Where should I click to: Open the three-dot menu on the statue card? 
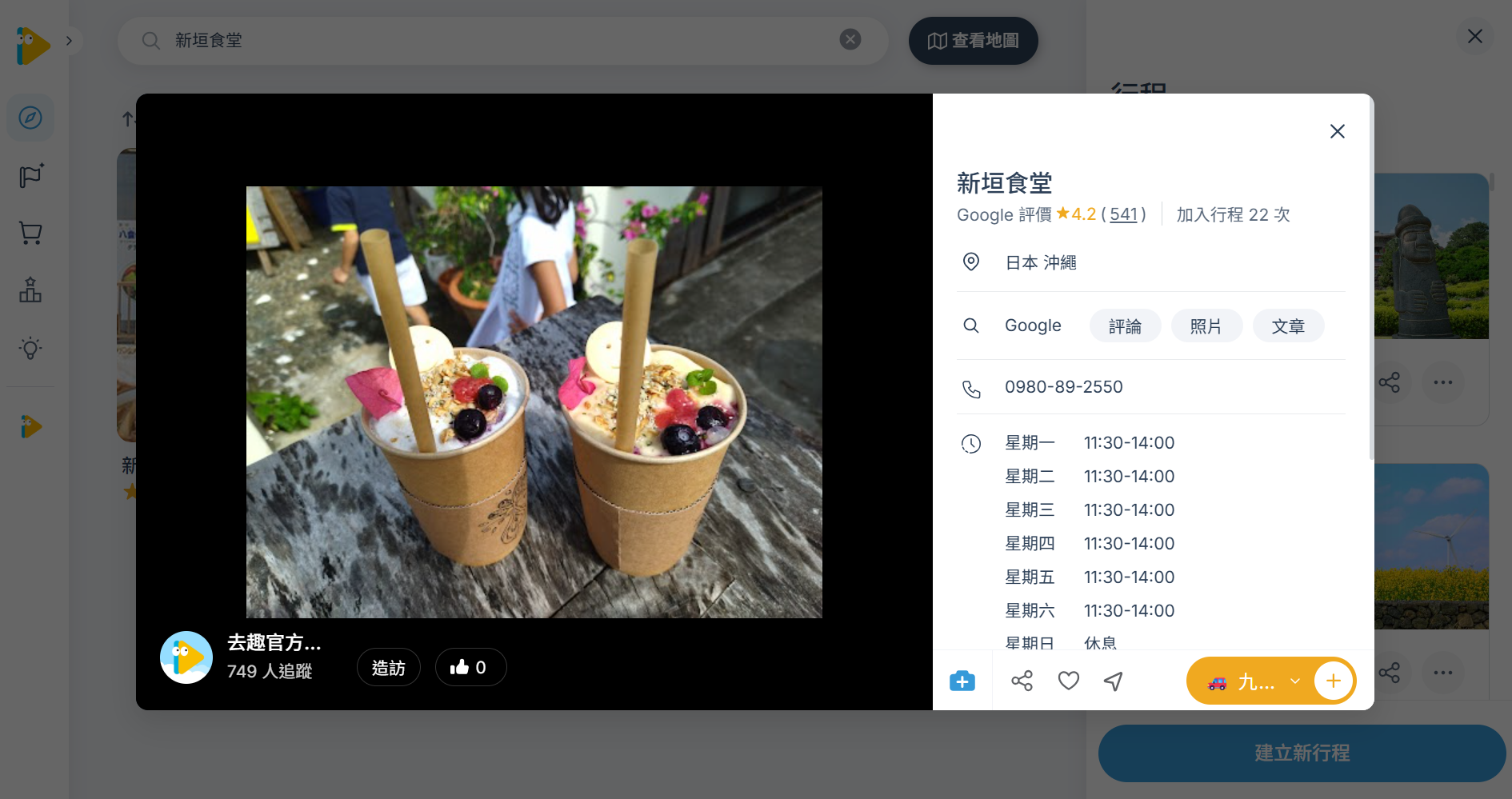pos(1442,382)
